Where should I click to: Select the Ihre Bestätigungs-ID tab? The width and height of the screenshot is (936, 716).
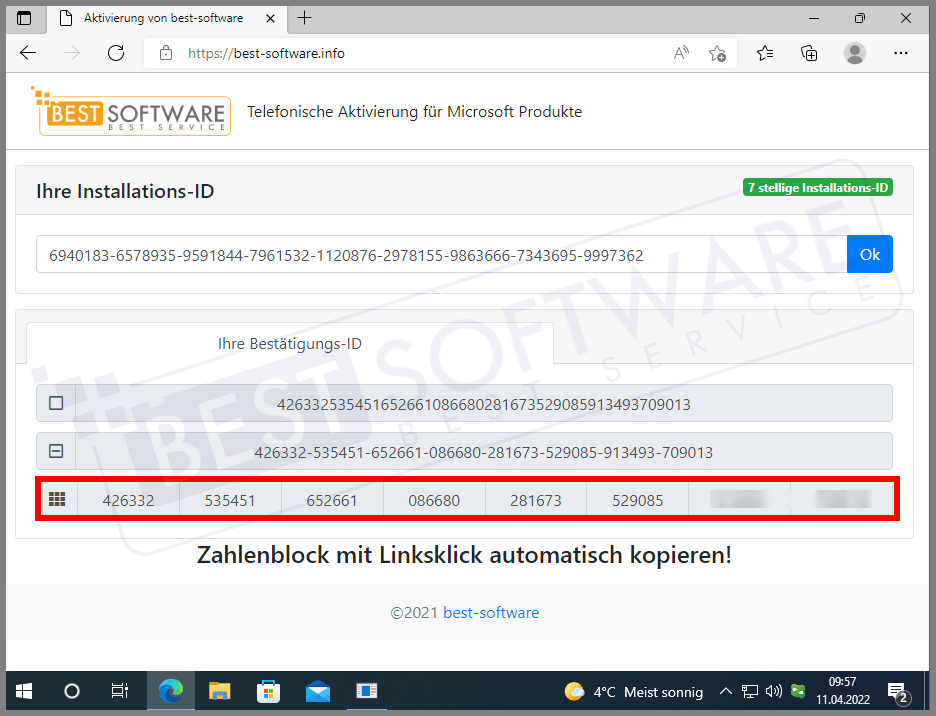tap(289, 344)
